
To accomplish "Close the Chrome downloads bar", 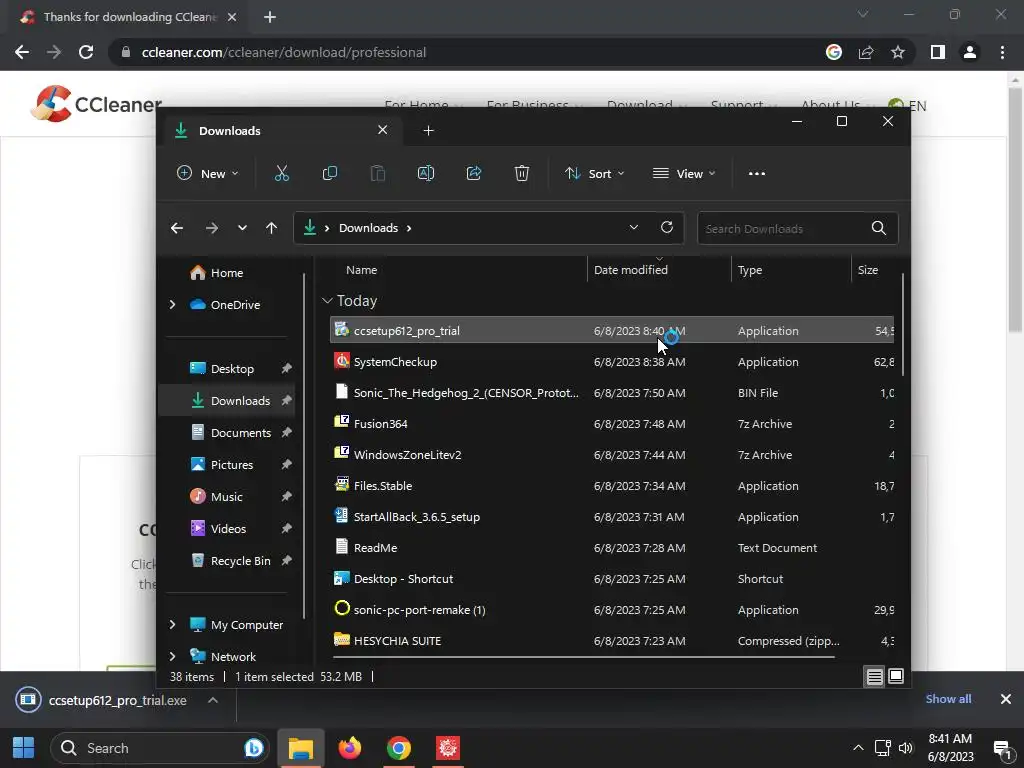I will tap(1006, 699).
